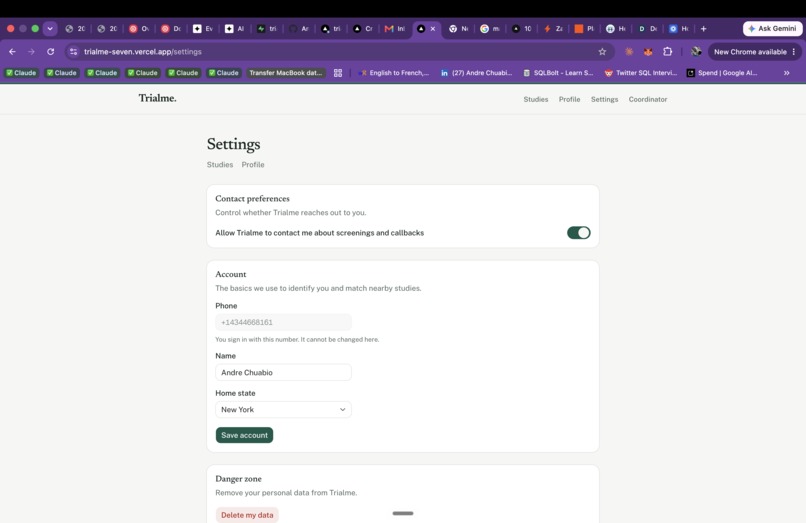Switch to the orange lightning 'Za' tab

(x=553, y=29)
